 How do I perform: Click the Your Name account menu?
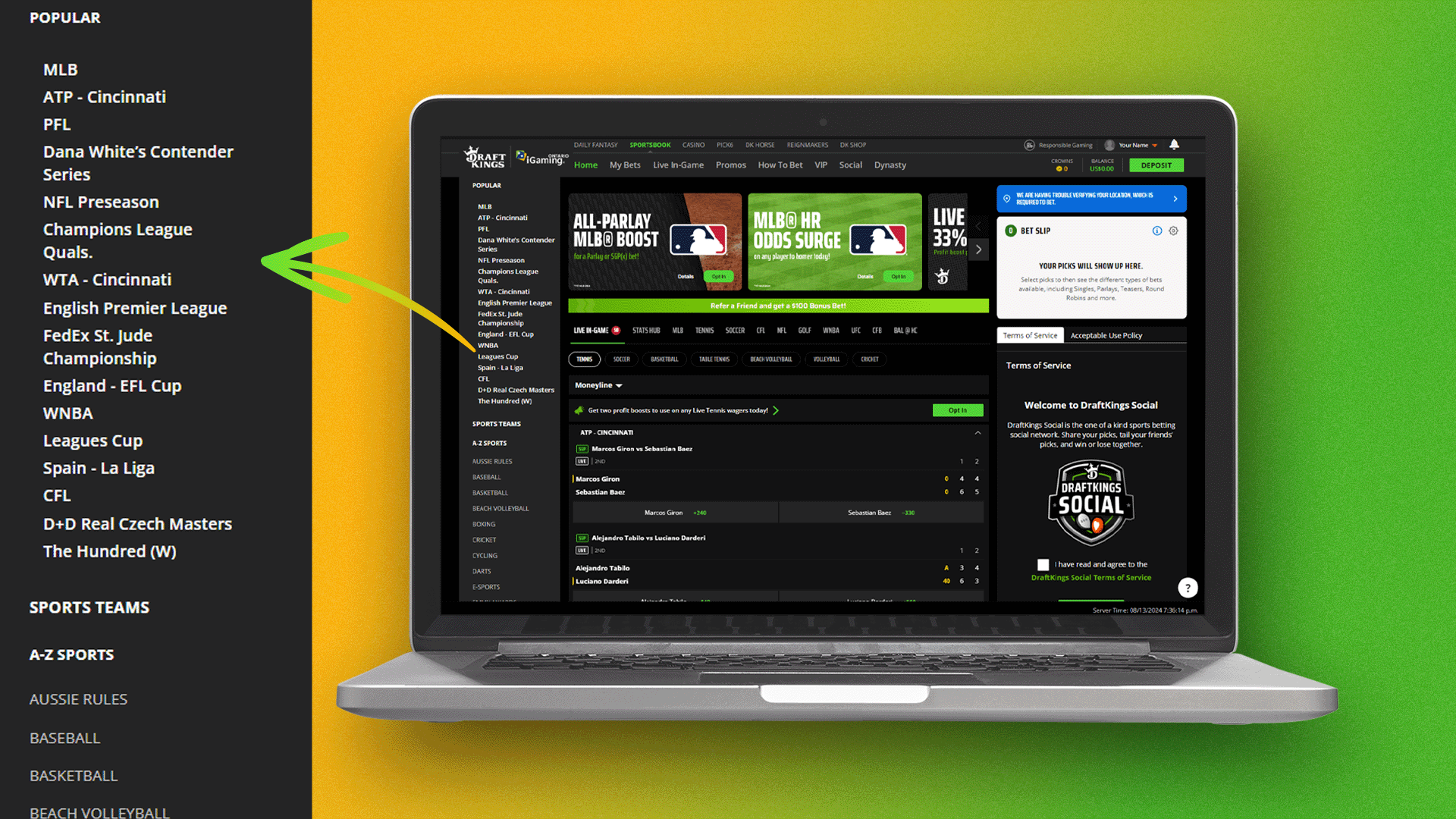click(x=1132, y=144)
